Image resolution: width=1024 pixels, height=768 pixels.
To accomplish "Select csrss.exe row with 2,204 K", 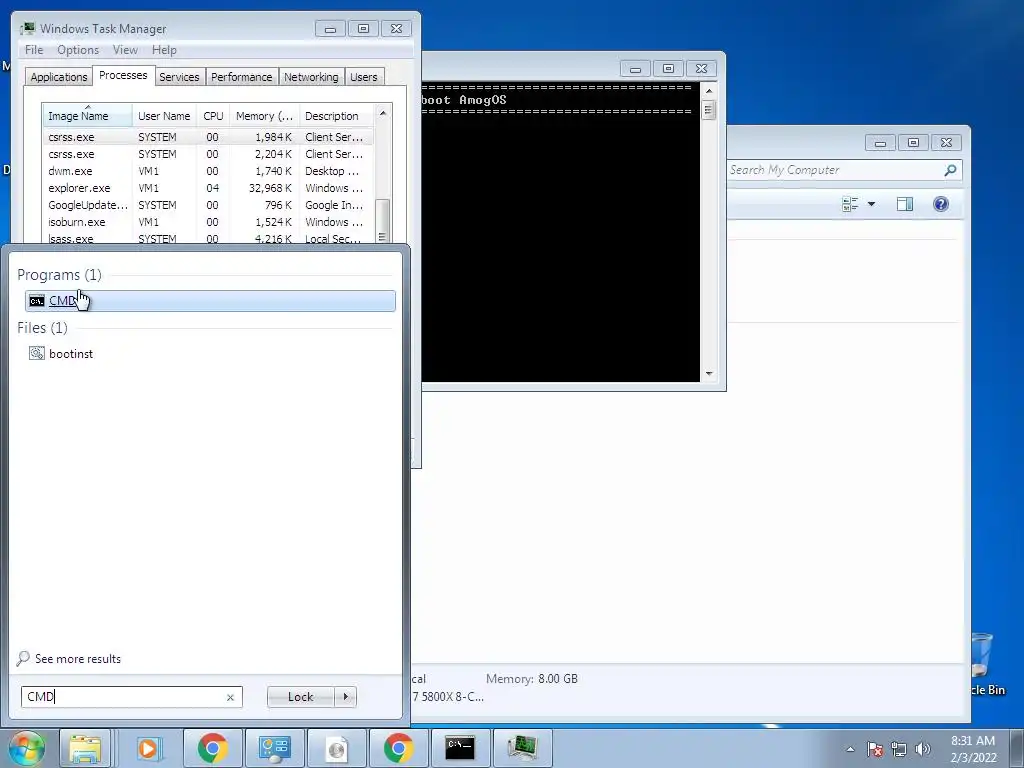I will point(208,154).
